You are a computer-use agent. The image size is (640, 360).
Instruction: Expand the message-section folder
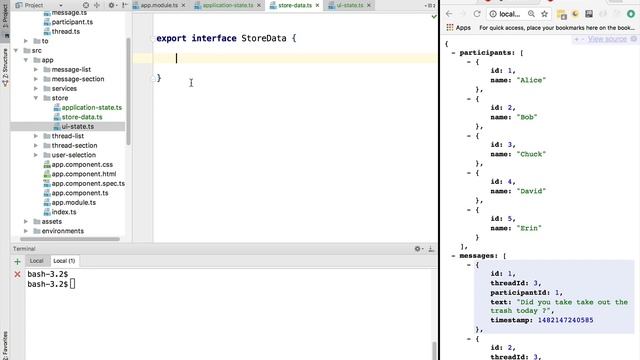36,79
